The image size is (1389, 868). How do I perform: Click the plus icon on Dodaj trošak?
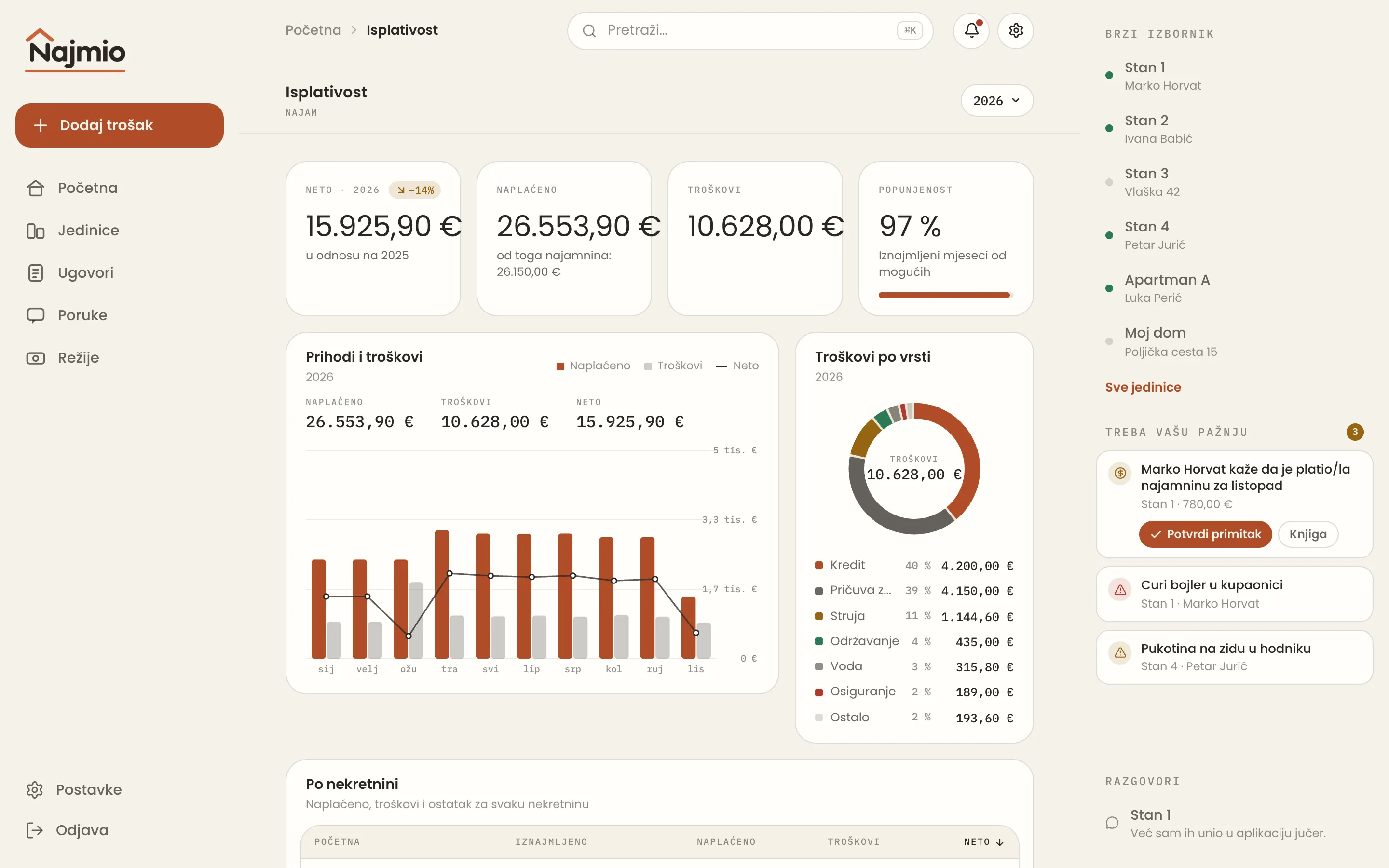pos(40,125)
